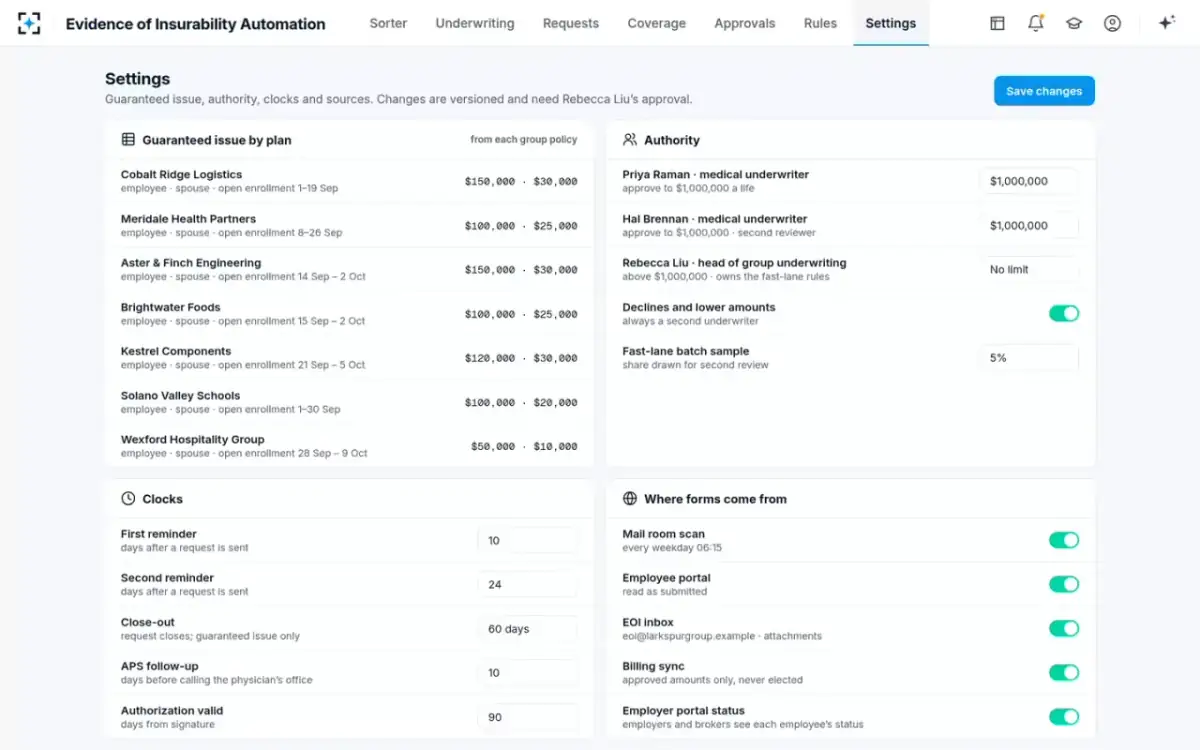Edit Priya Raman's authority limit field

click(1029, 181)
